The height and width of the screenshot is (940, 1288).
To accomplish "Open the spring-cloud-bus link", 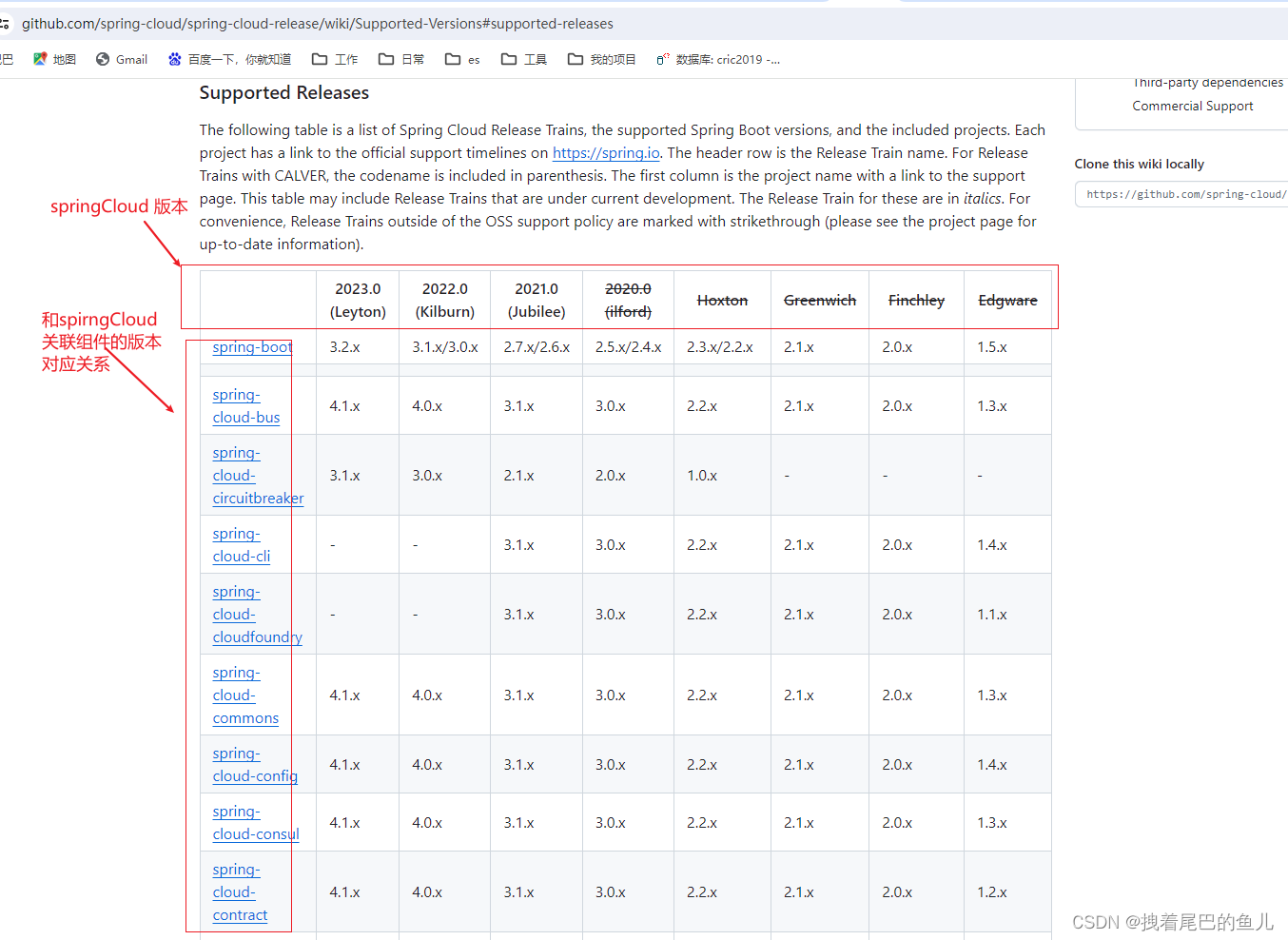I will pyautogui.click(x=245, y=405).
